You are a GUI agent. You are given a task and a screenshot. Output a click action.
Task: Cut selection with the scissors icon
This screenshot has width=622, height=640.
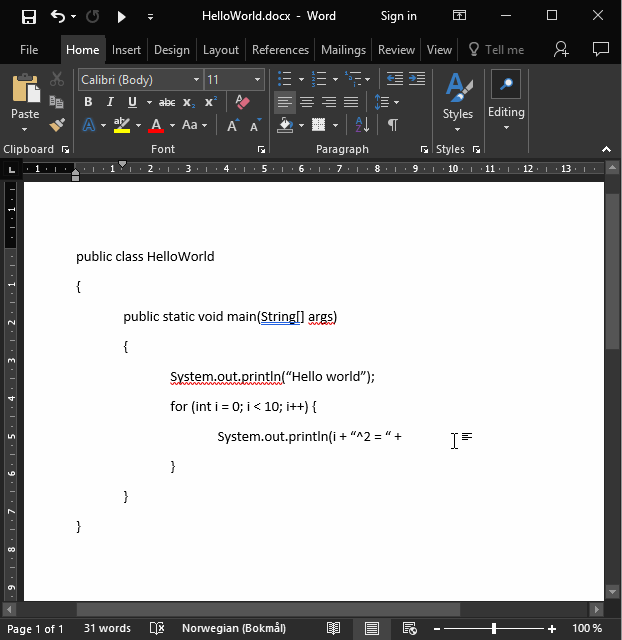[57, 79]
